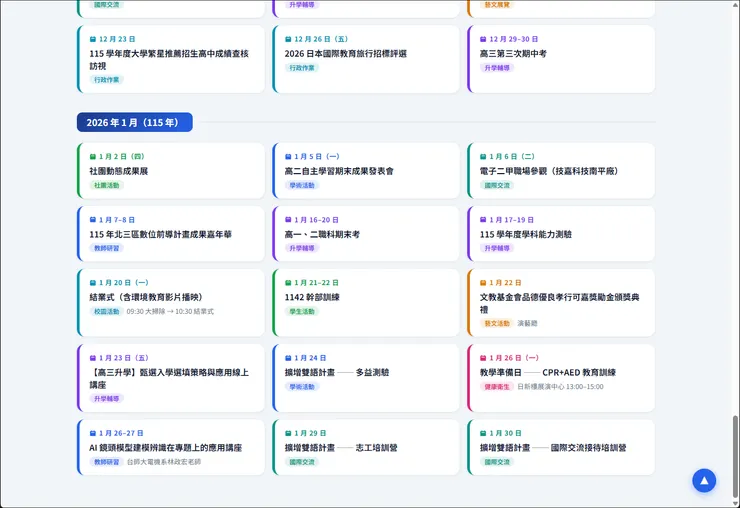Screen dimensions: 740x508
Task: Select the 2026 年 1 月（115 年）month header
Action: (x=135, y=122)
